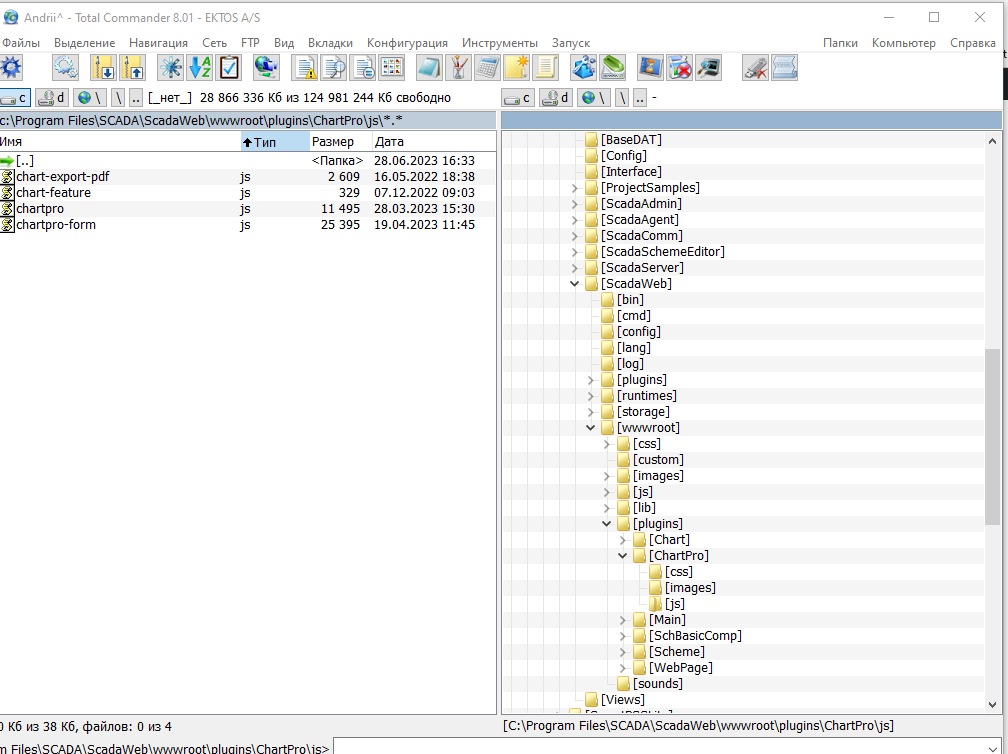Viewport: 1008px width, 754px height.
Task: Expand the [storage] tree node
Action: (591, 412)
